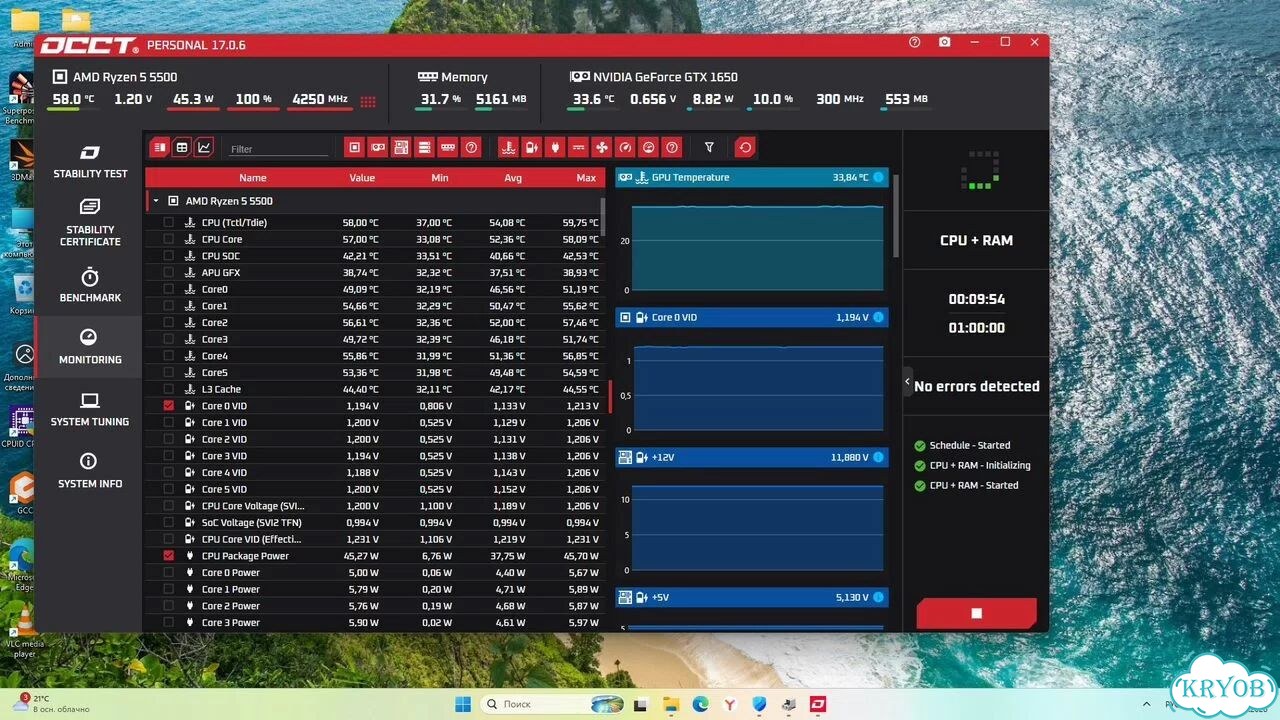1280x720 pixels.
Task: Open OCCT help question-mark icon in title bar
Action: click(x=914, y=42)
